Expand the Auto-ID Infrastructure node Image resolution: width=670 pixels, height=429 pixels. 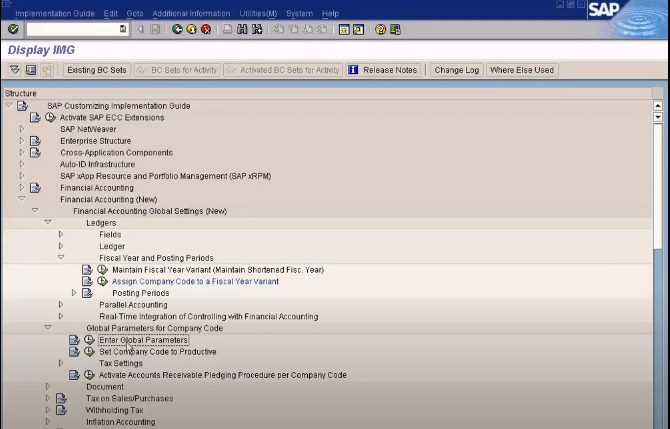[x=22, y=164]
